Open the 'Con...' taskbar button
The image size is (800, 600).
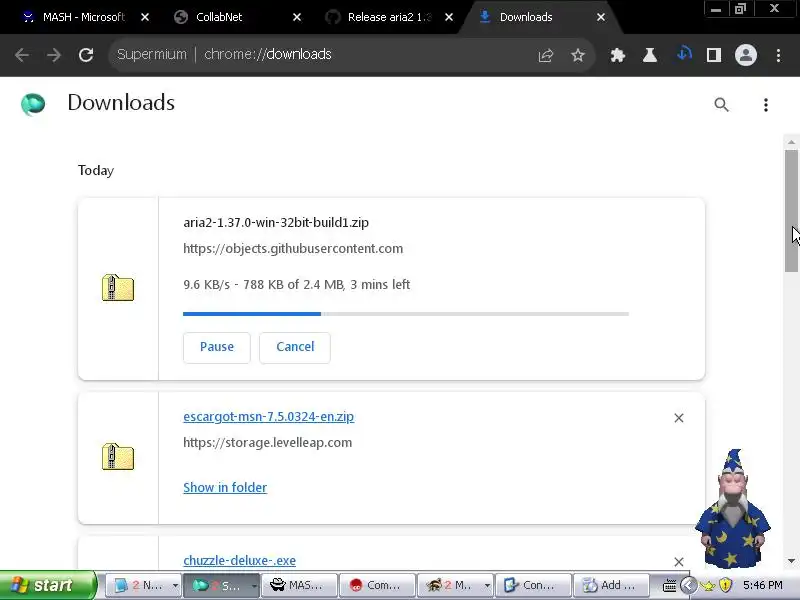point(533,585)
